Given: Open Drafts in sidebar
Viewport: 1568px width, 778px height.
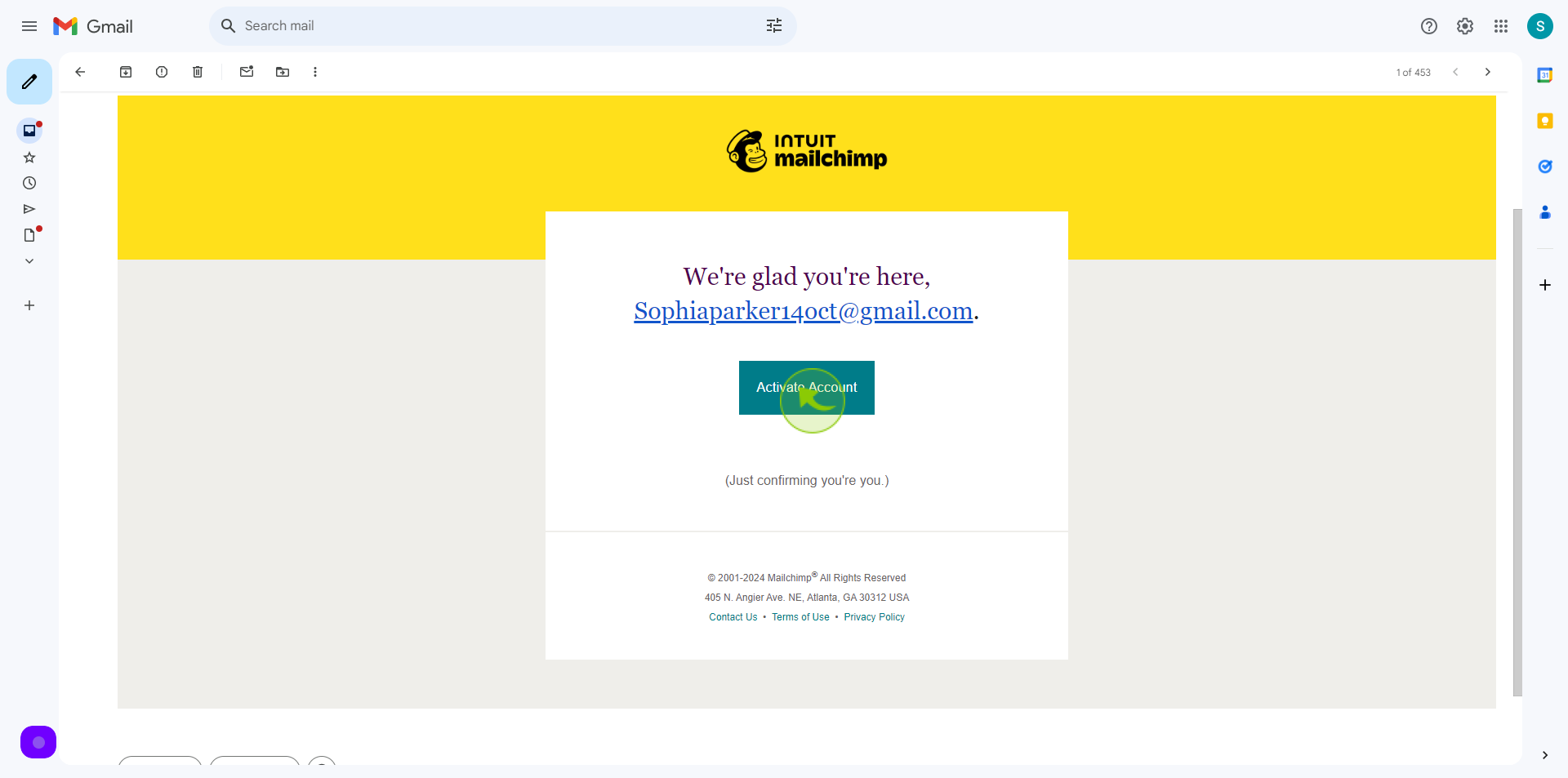Looking at the screenshot, I should pos(29,235).
